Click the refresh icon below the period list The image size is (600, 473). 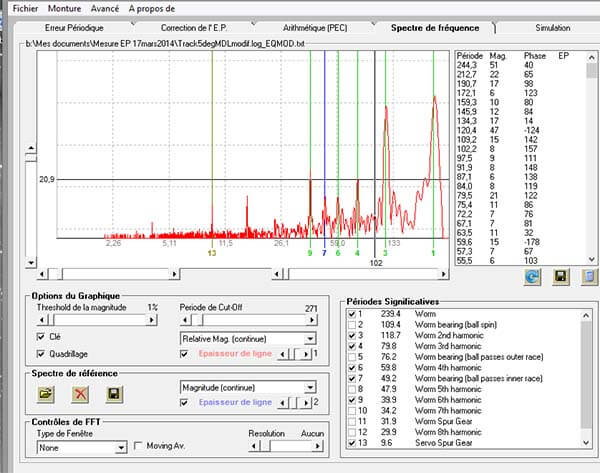tap(532, 276)
